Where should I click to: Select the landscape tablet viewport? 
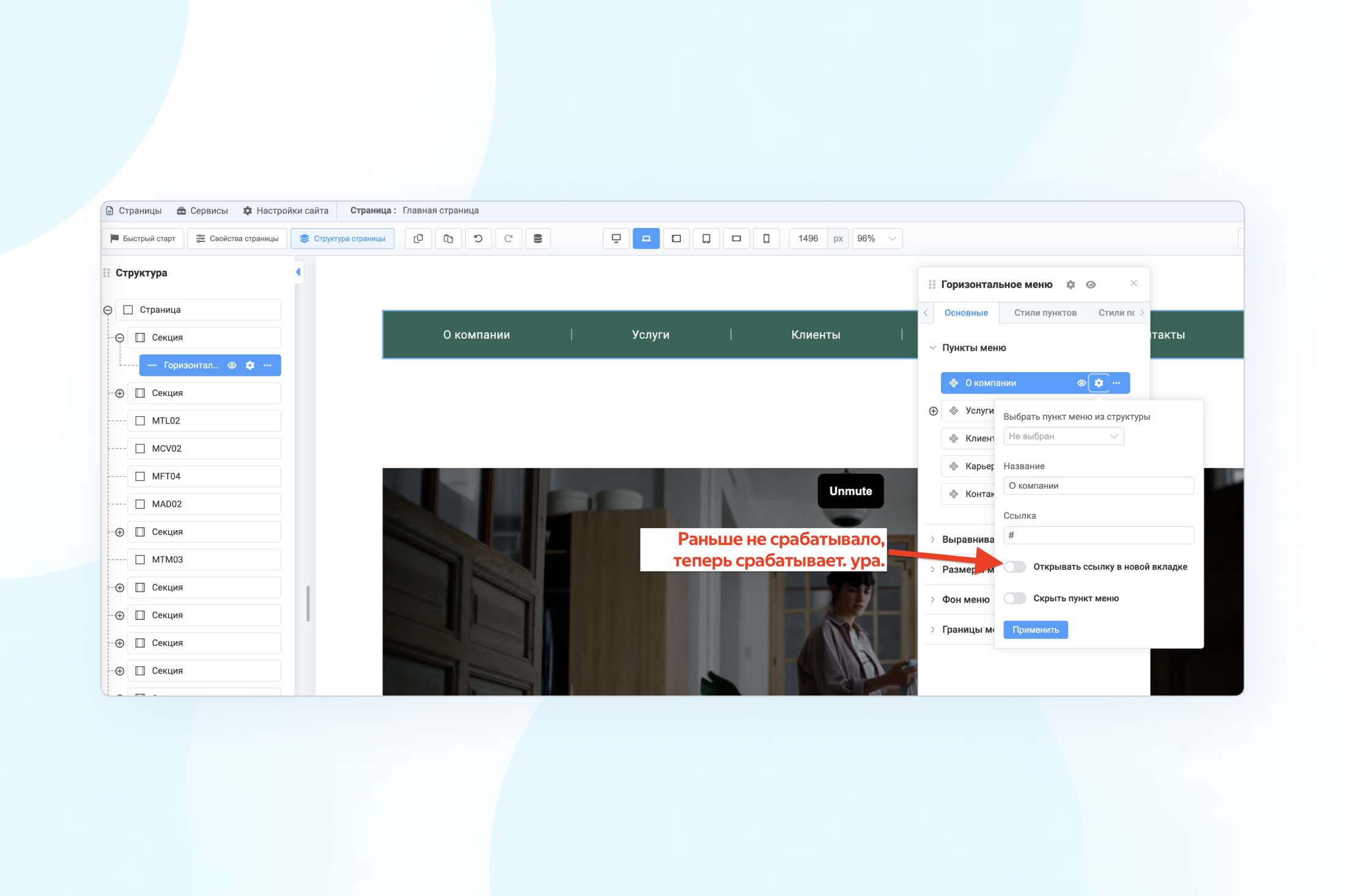point(676,238)
